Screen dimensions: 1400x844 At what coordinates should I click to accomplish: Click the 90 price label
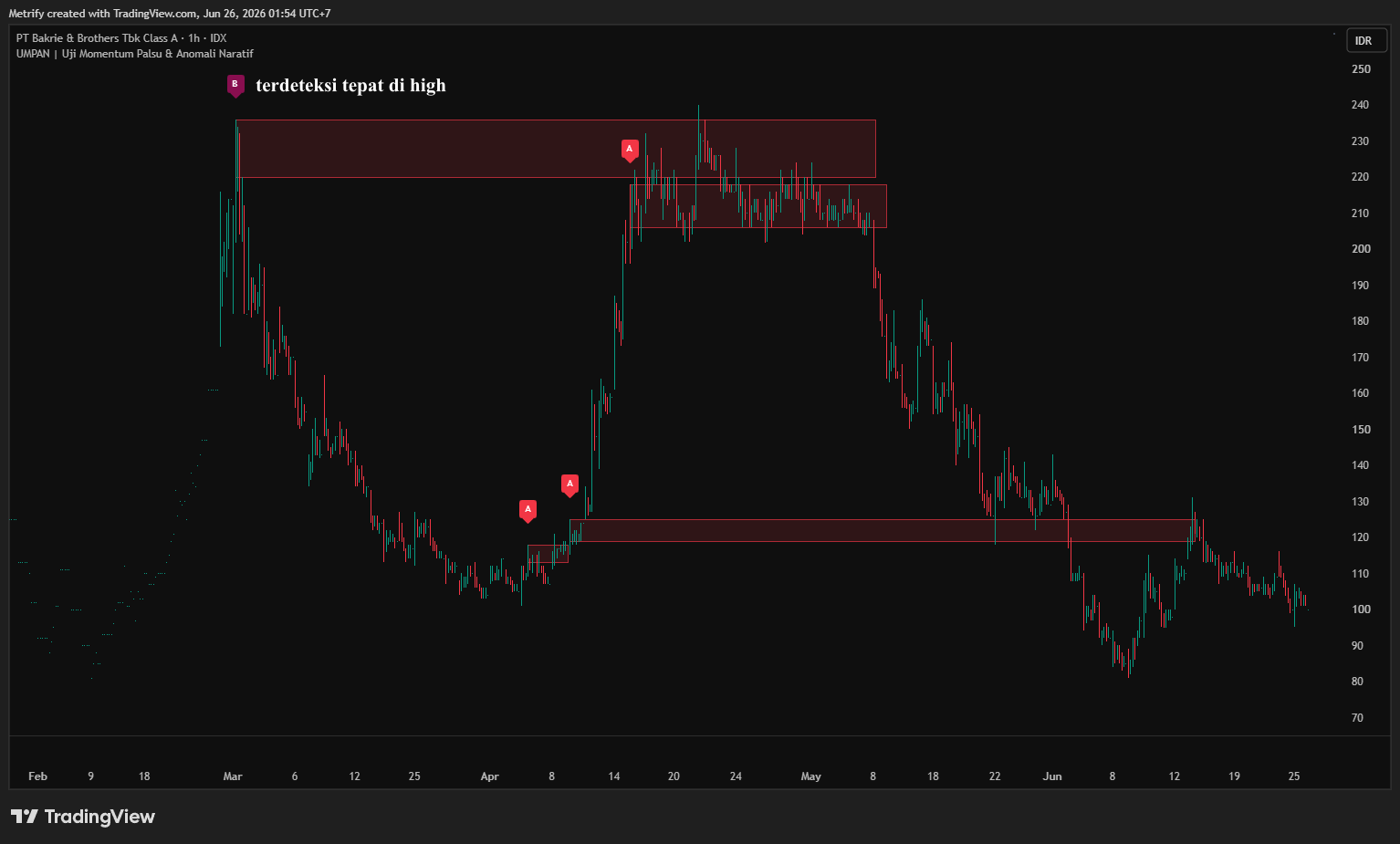[x=1357, y=646]
